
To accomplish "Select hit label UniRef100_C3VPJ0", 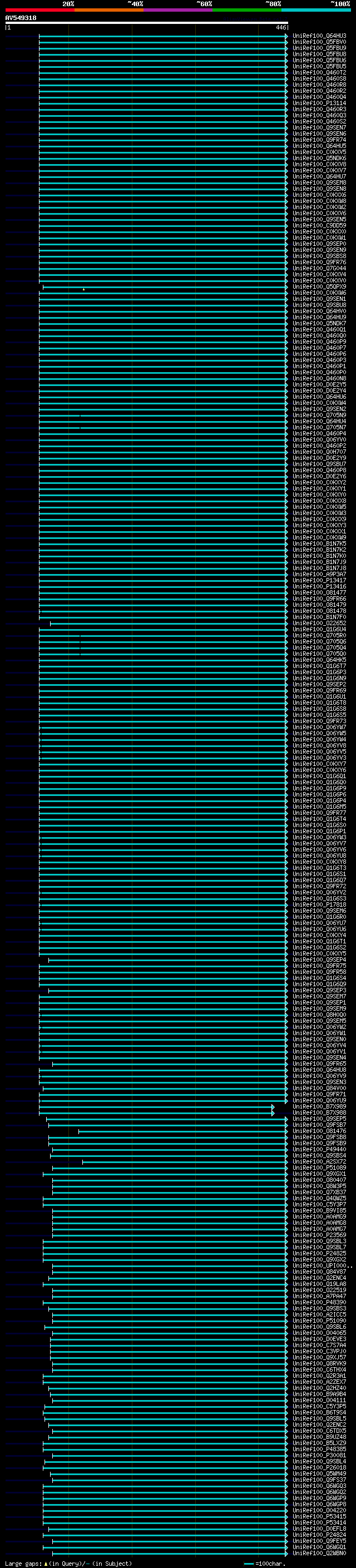I will click(x=319, y=1351).
